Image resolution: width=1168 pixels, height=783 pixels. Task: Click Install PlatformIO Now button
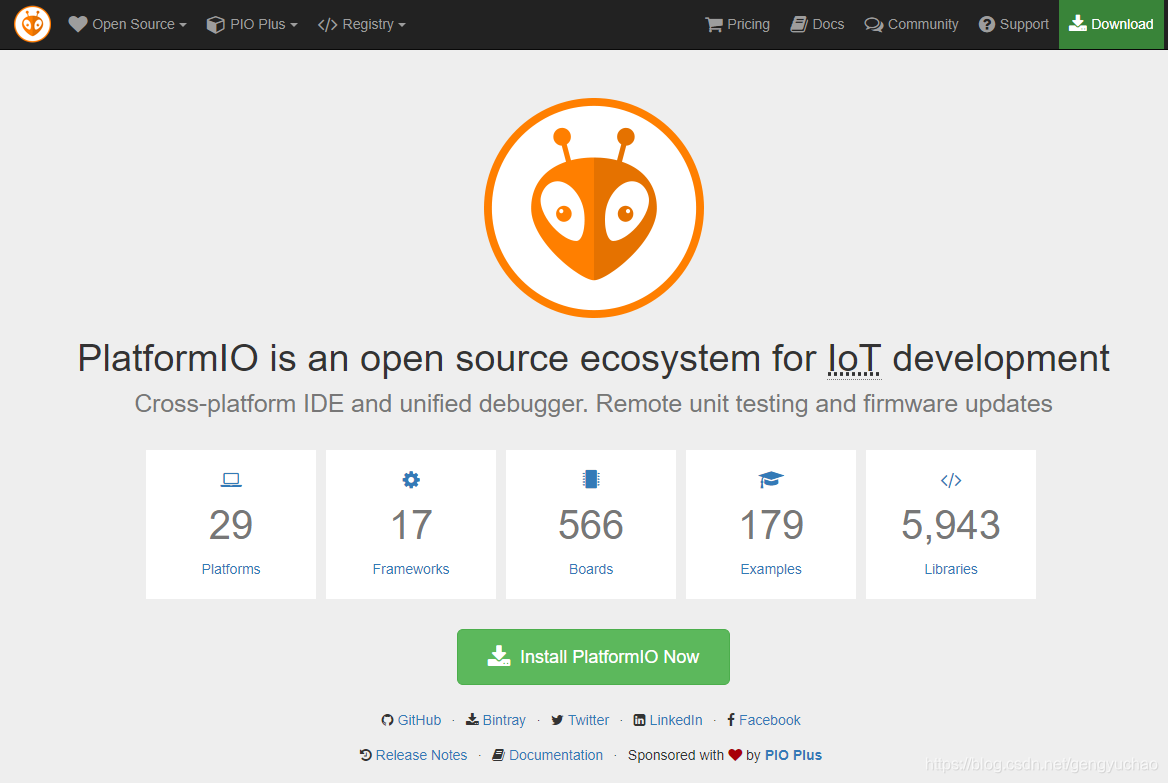coord(594,657)
